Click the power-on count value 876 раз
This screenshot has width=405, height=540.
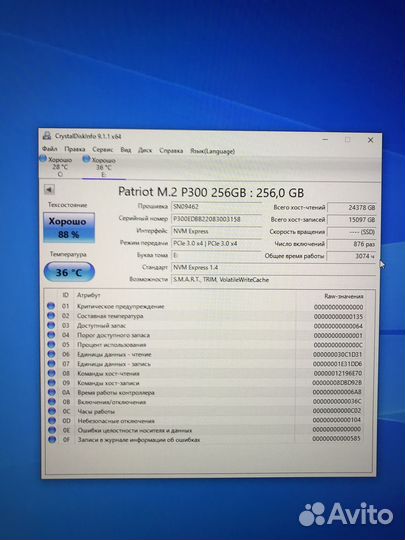(352, 244)
